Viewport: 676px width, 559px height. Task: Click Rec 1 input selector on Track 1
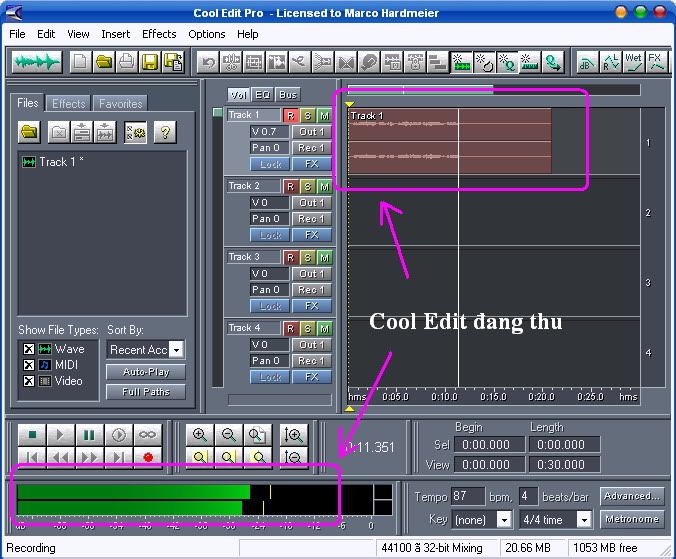click(x=312, y=148)
